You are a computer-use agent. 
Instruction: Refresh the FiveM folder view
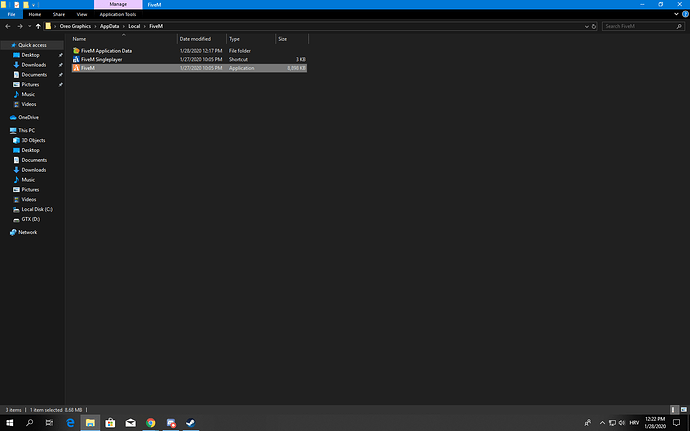(594, 26)
